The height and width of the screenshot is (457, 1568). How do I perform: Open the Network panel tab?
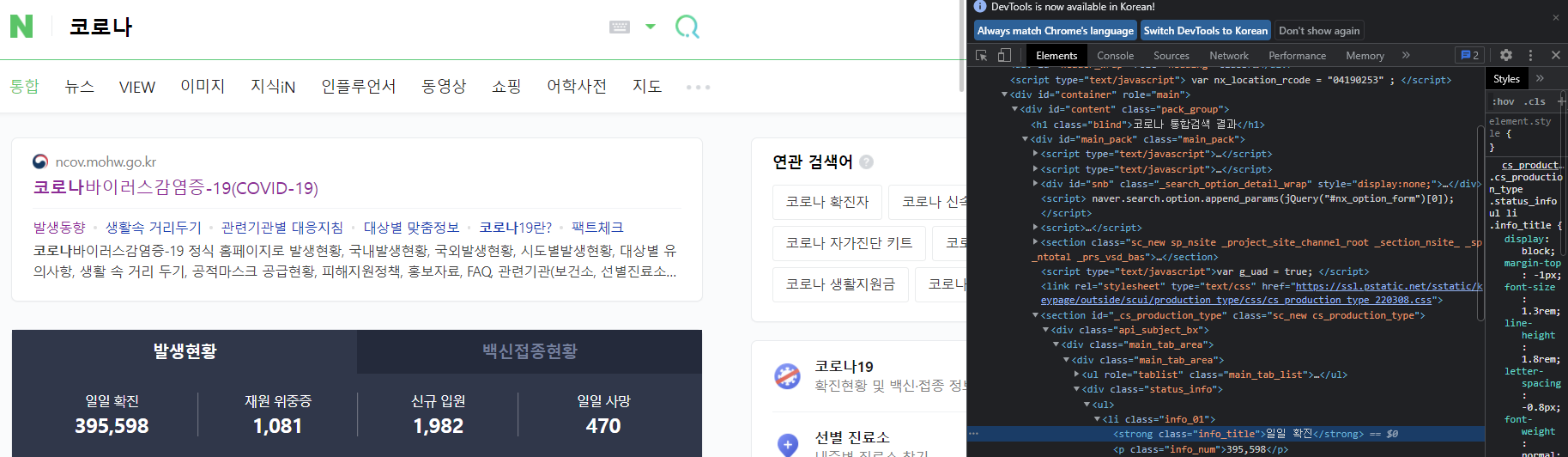1229,55
